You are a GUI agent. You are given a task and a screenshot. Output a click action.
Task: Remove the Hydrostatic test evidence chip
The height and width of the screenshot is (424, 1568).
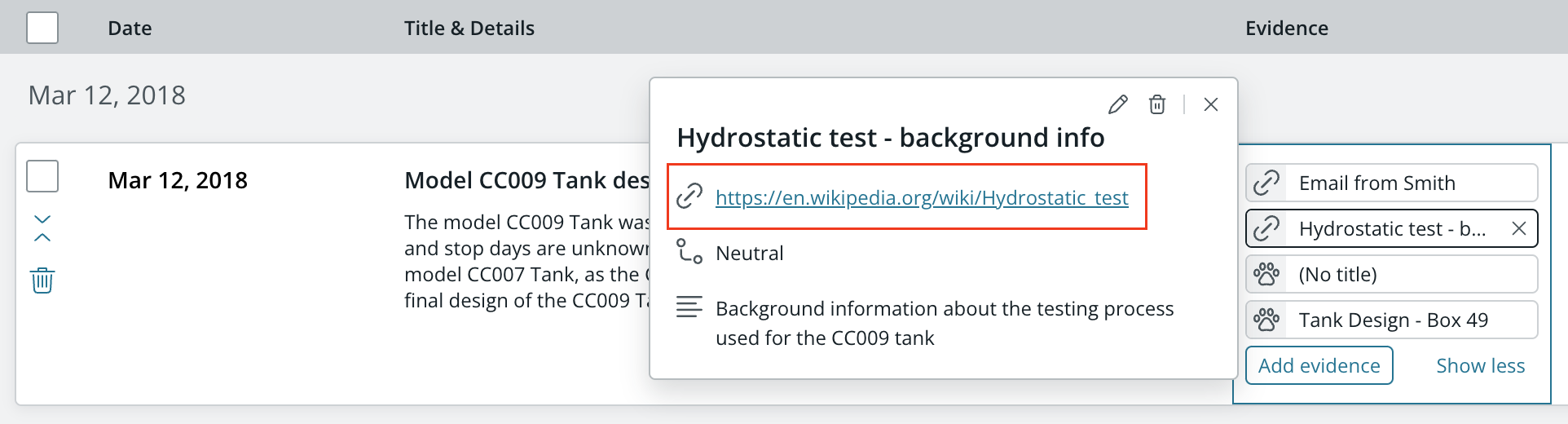1519,228
